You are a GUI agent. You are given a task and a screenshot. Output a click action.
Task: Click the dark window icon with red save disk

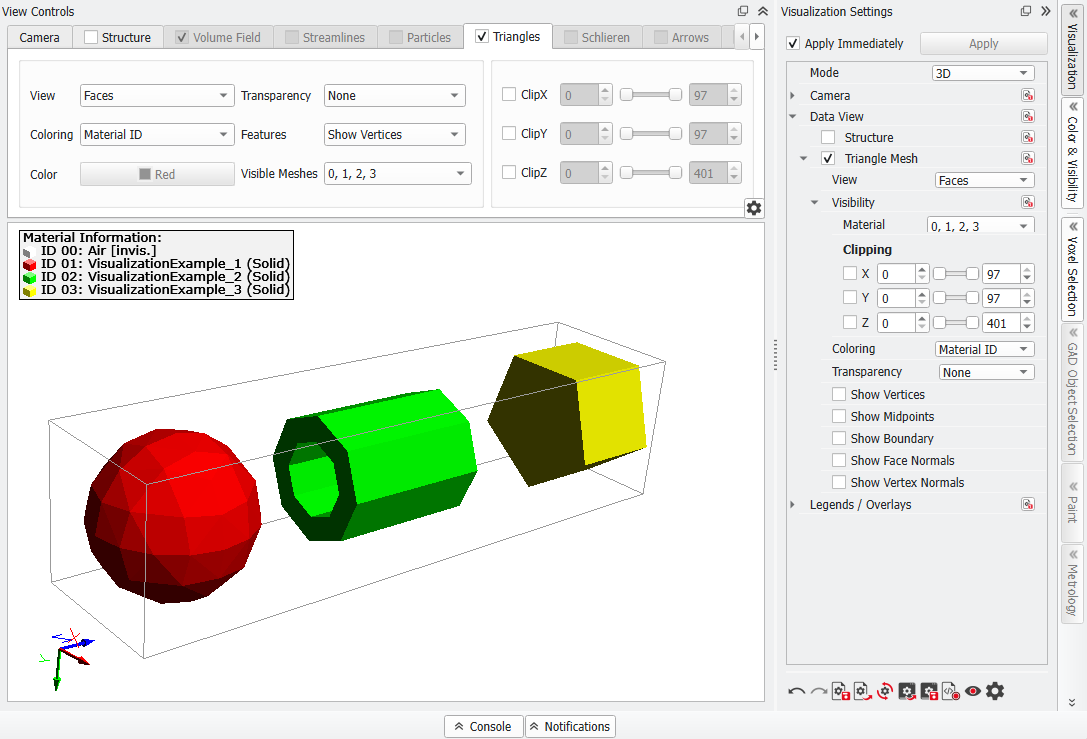(x=929, y=691)
